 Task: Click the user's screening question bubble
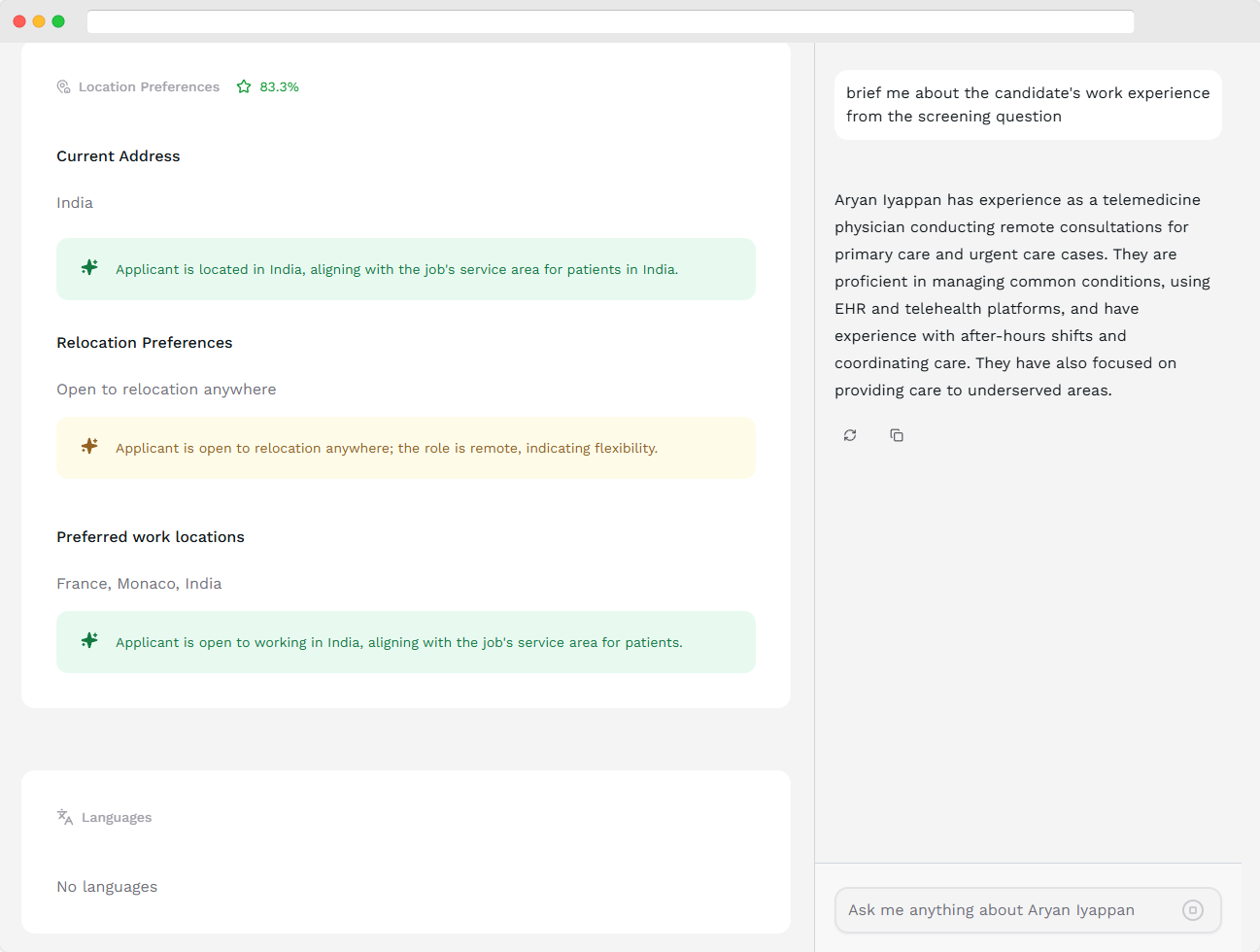(x=1028, y=104)
